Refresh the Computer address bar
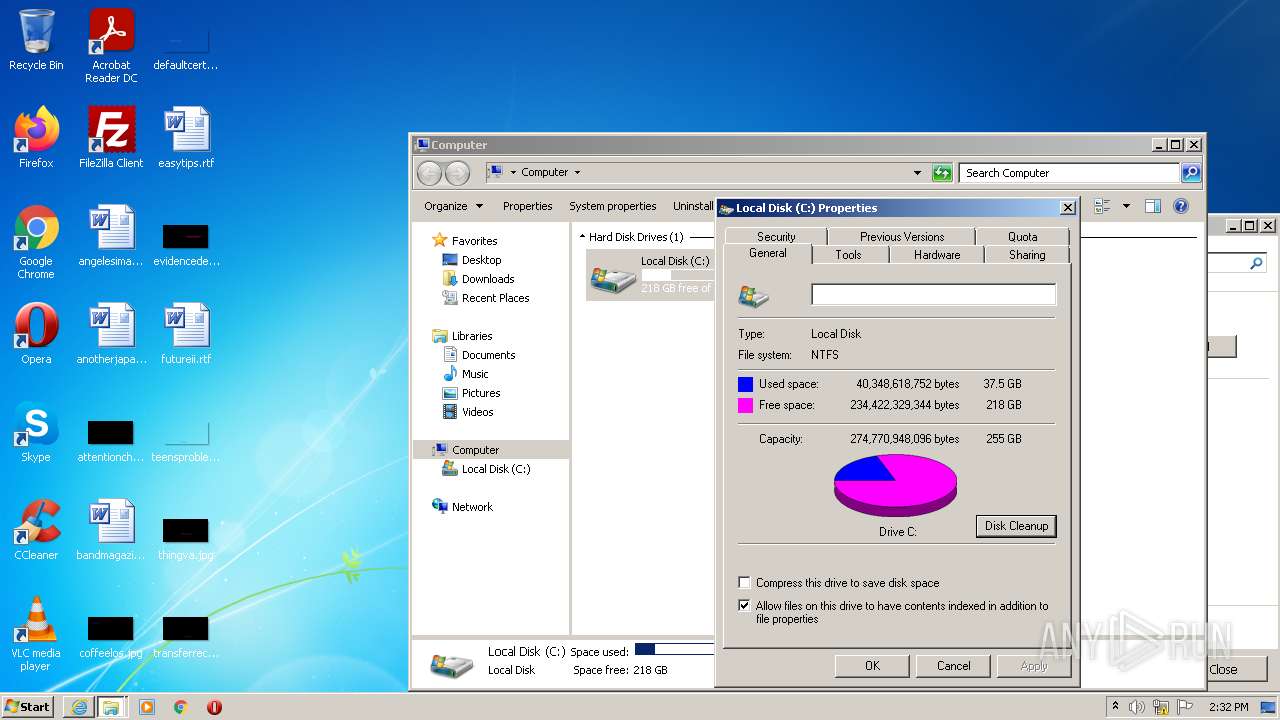The image size is (1280, 720). coord(942,173)
